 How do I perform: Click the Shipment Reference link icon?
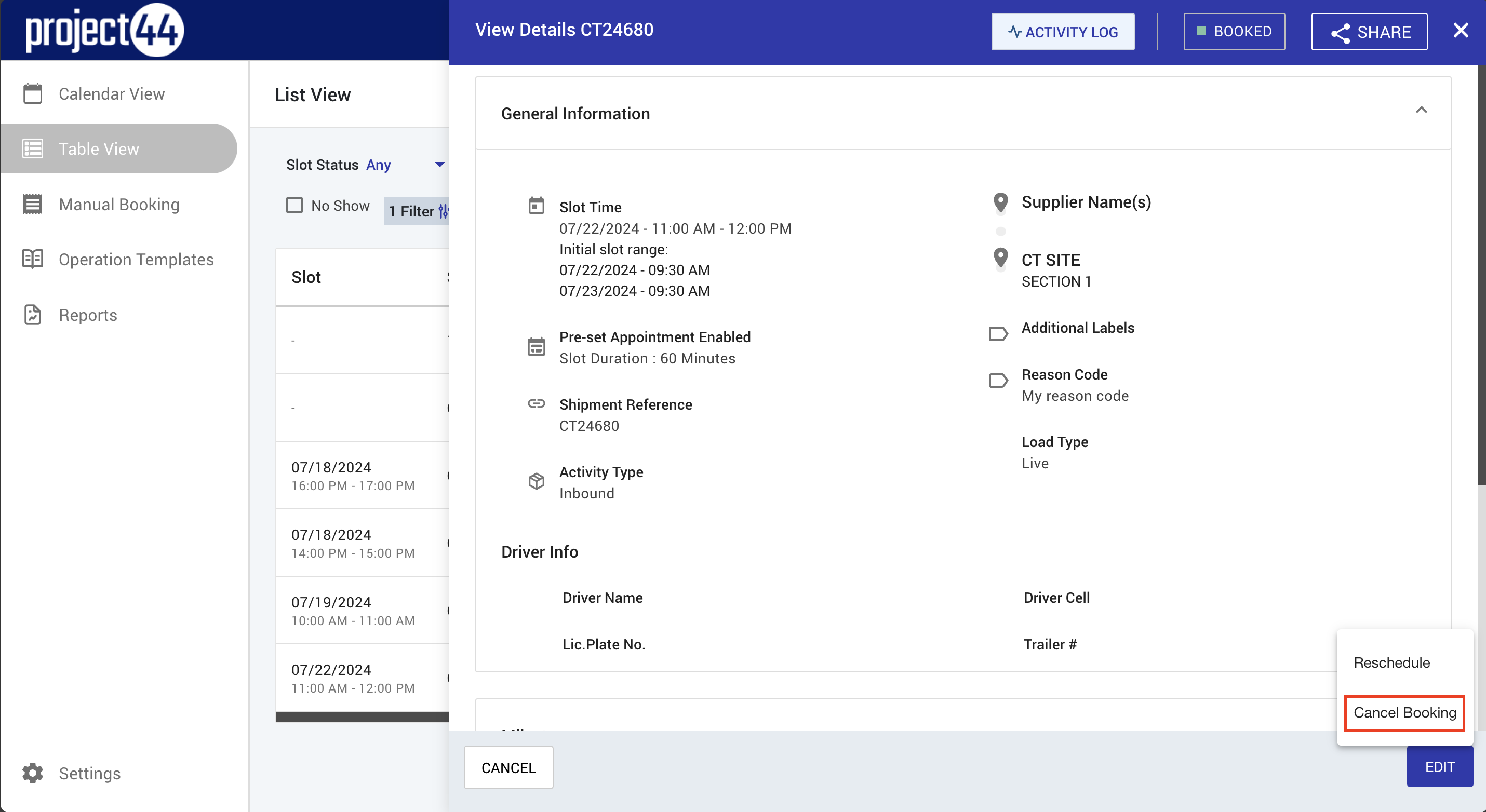click(x=537, y=404)
